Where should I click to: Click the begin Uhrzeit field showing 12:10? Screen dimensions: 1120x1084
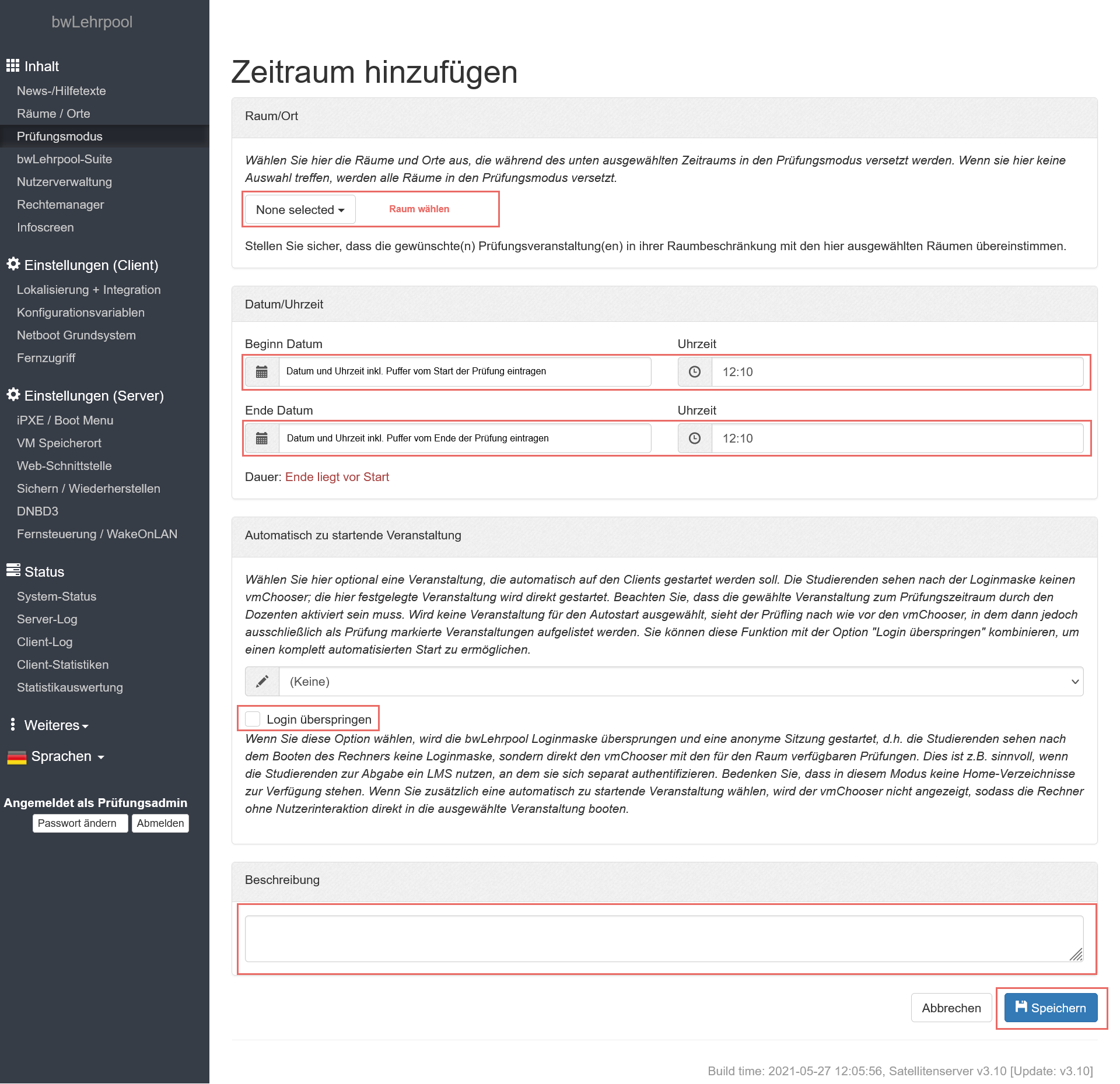point(898,371)
